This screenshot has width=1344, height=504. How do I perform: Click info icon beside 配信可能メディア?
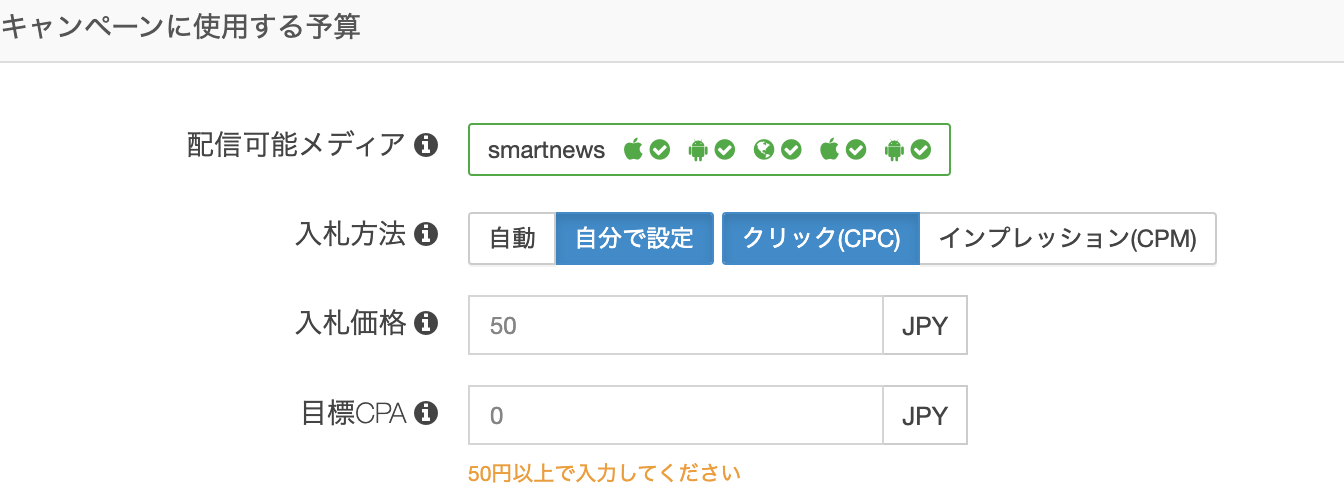426,146
